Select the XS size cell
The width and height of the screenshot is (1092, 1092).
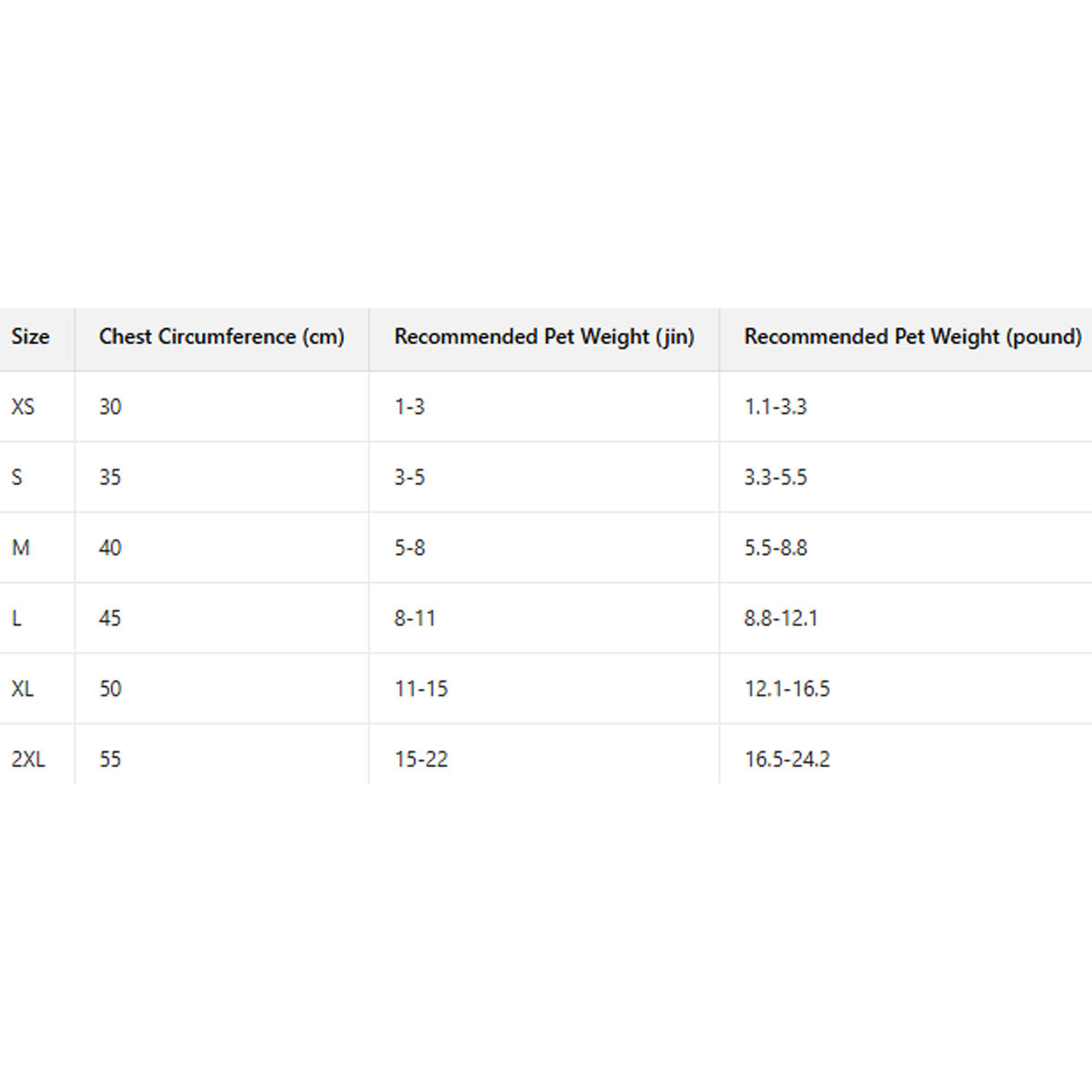coord(23,407)
